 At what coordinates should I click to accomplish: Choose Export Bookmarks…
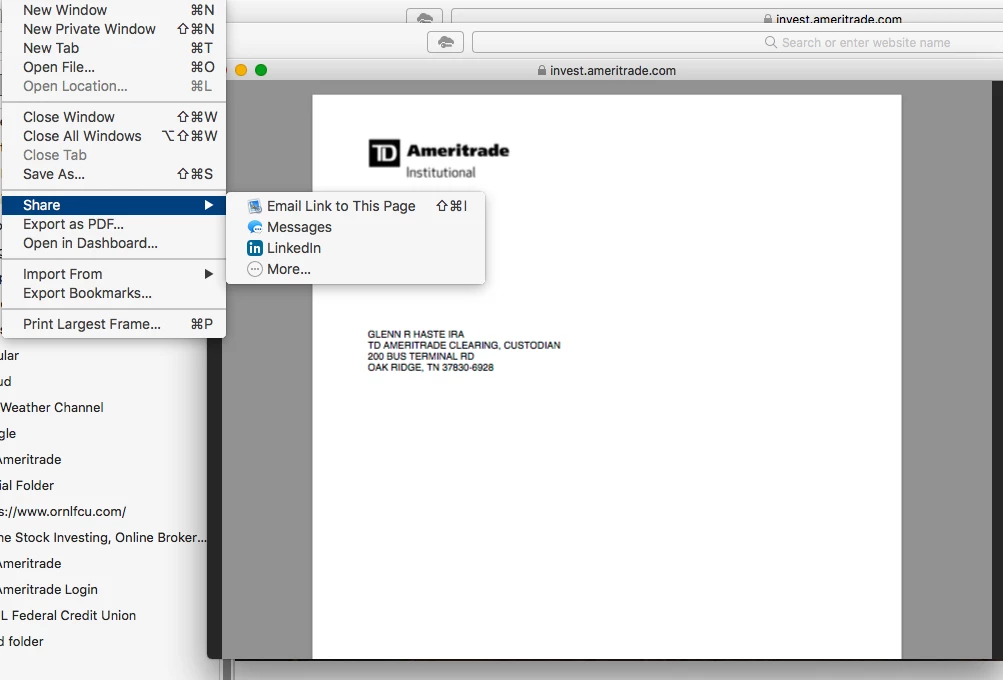coord(114,293)
